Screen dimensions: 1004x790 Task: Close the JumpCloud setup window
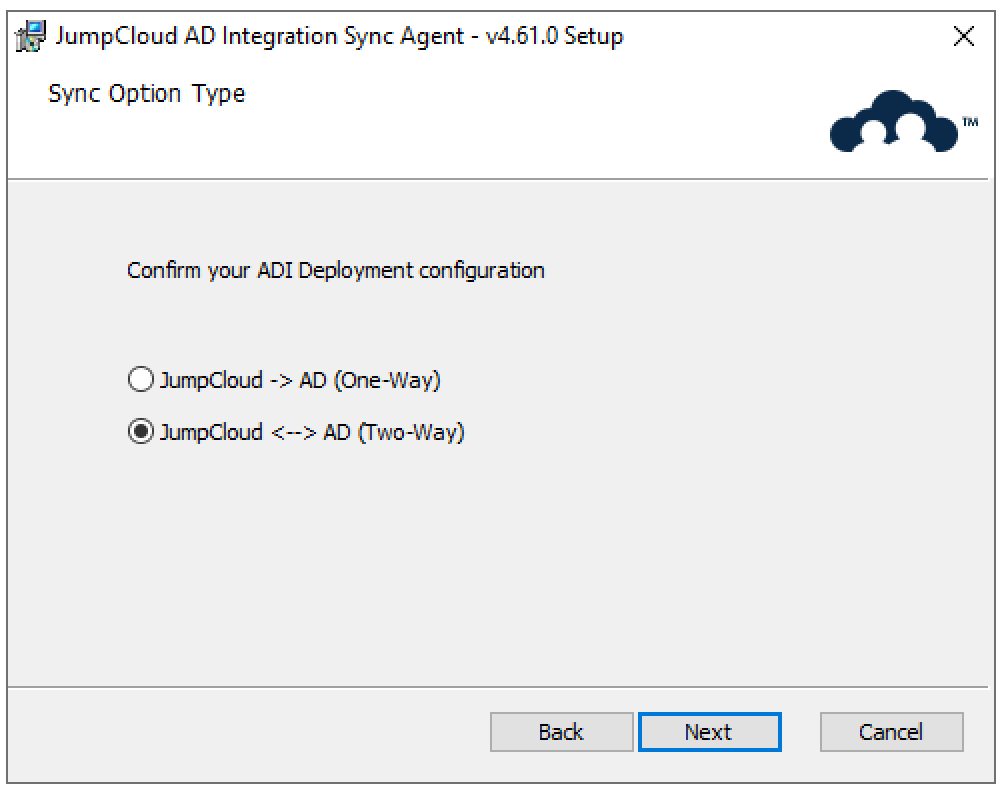point(964,37)
